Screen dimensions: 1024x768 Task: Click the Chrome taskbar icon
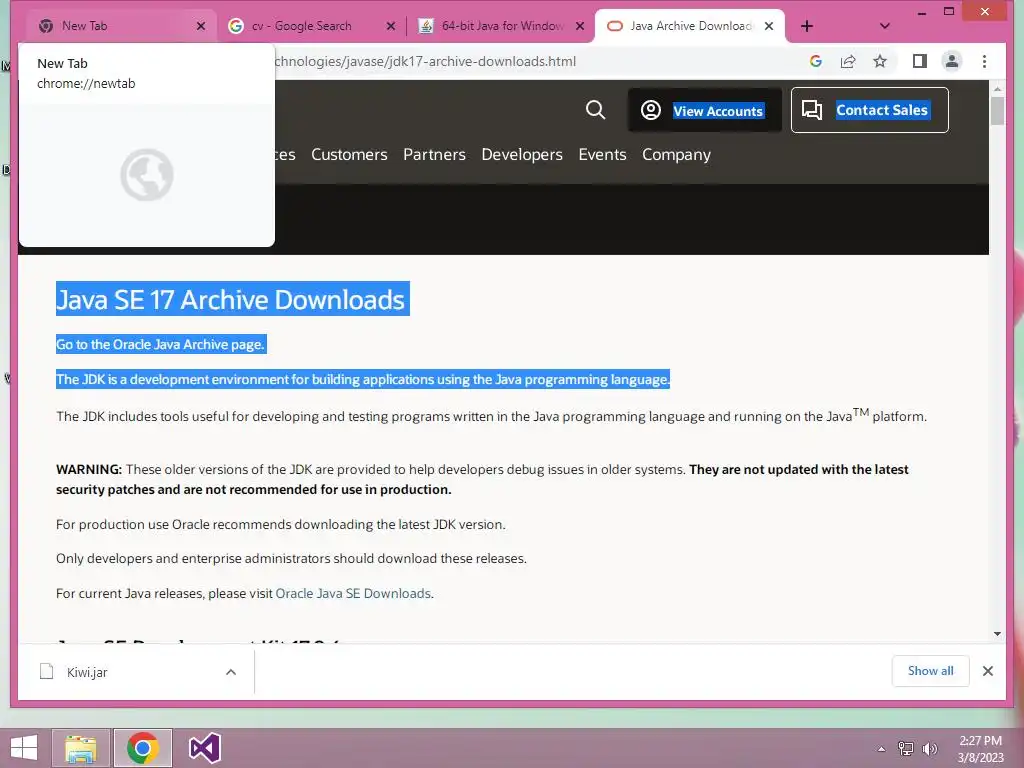pyautogui.click(x=142, y=748)
